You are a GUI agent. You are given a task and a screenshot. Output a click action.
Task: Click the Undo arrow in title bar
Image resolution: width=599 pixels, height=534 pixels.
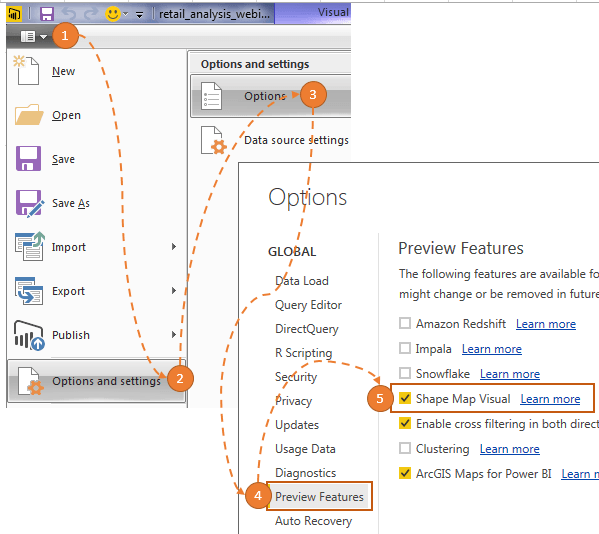[x=69, y=14]
